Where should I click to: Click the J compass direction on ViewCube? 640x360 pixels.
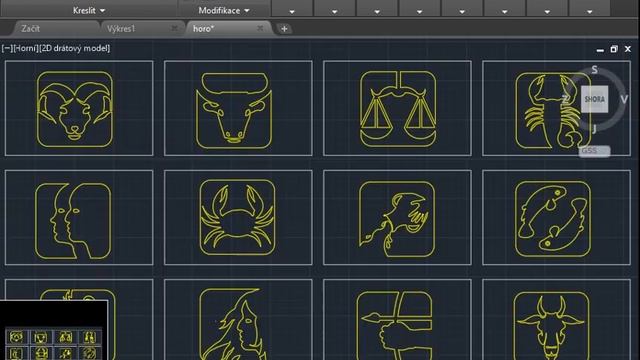point(594,129)
